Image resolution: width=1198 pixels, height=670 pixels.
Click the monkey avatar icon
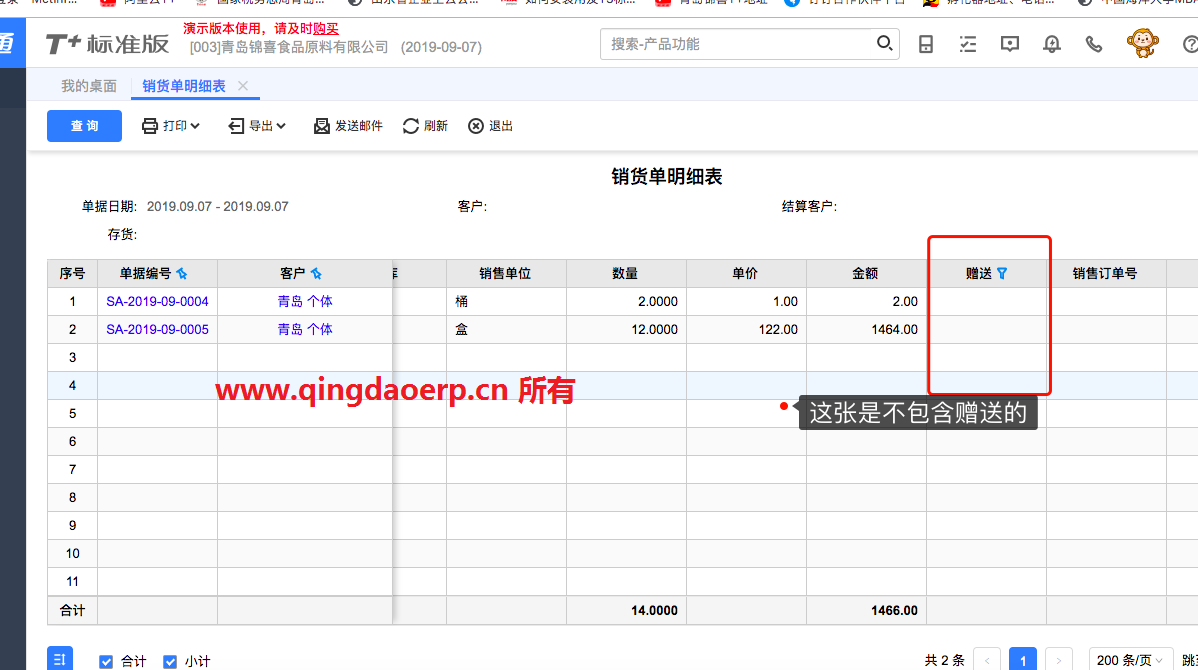(1143, 43)
